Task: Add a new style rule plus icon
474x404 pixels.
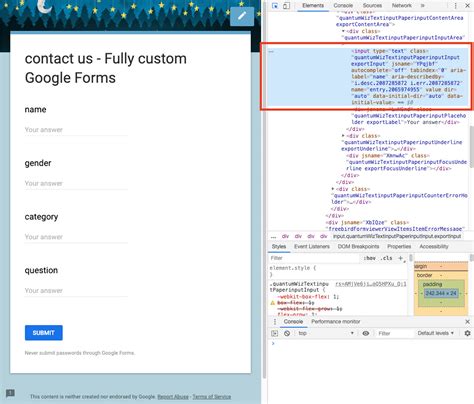Action: pos(401,258)
